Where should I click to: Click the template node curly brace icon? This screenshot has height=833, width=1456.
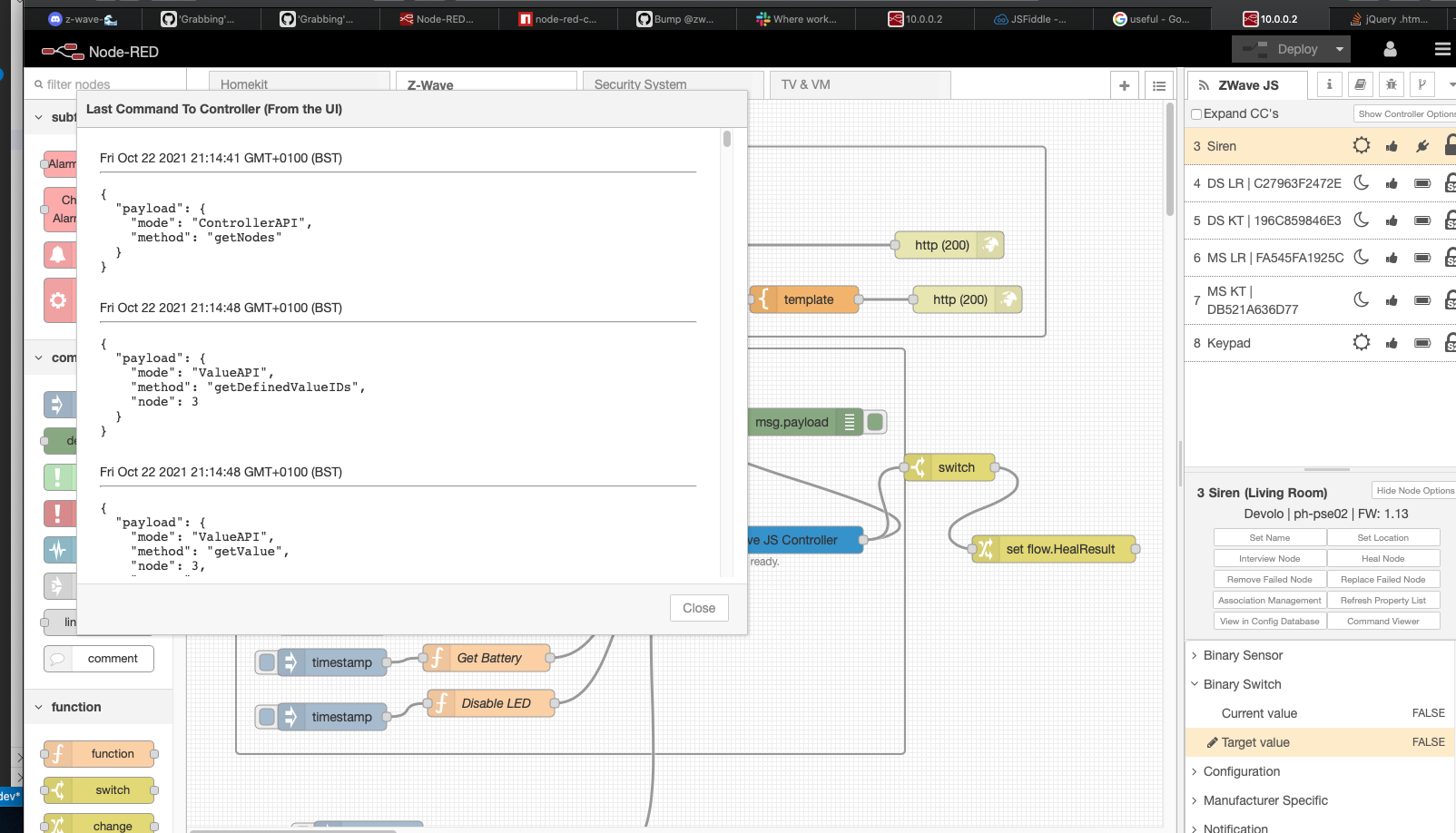[x=764, y=299]
